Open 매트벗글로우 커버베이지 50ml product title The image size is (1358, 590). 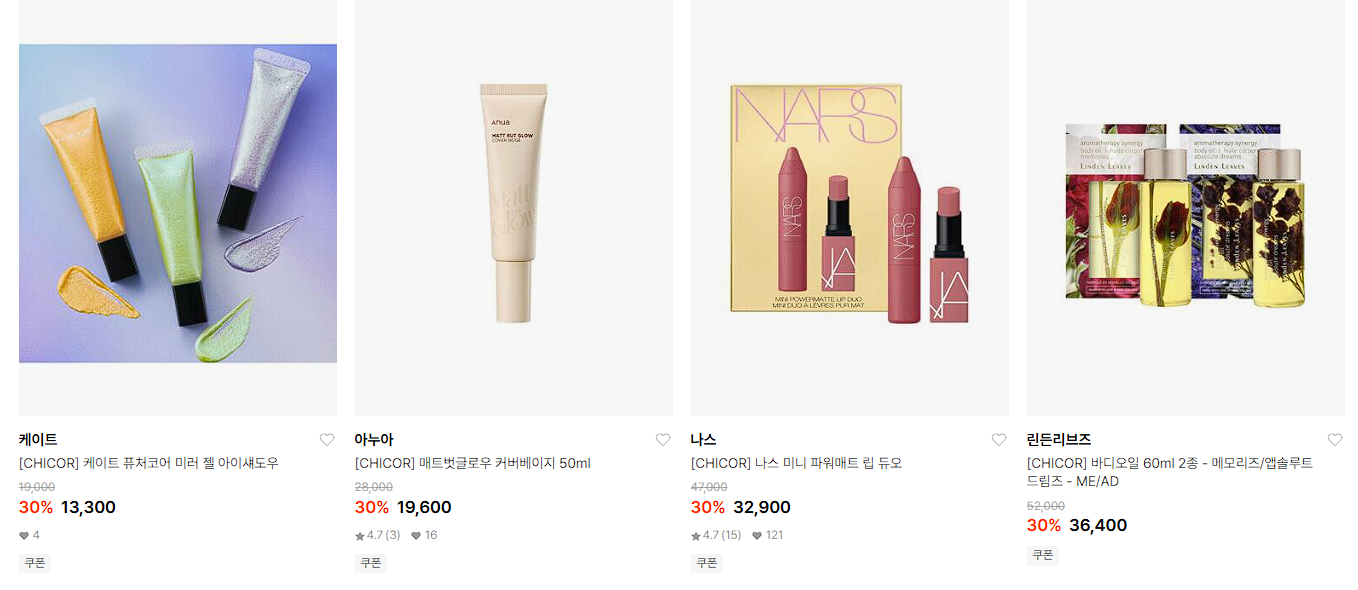click(473, 463)
